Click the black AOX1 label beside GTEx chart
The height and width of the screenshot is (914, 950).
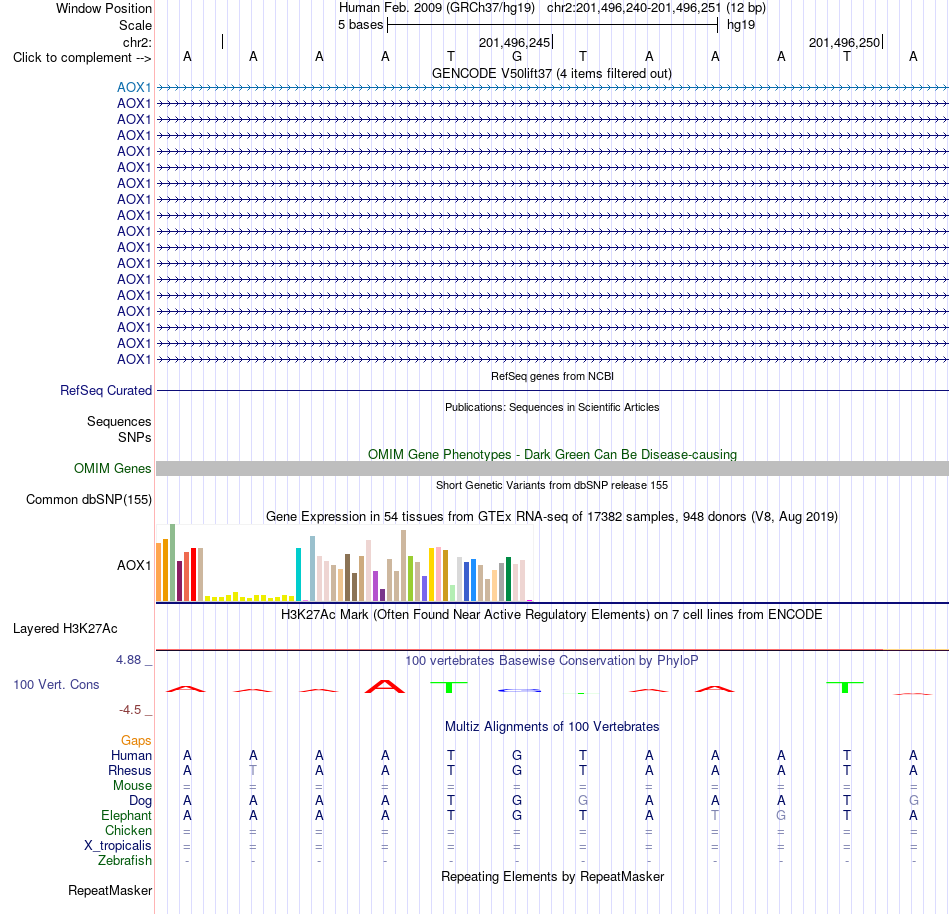[134, 565]
